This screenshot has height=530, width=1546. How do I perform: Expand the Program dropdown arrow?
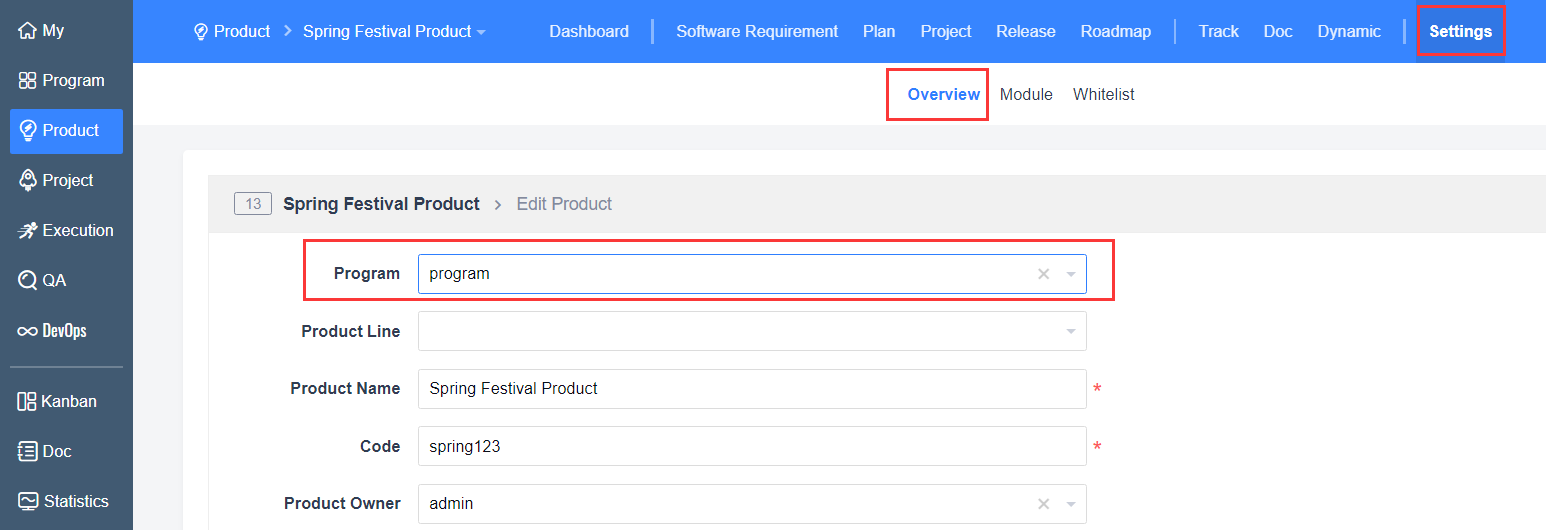pyautogui.click(x=1070, y=274)
